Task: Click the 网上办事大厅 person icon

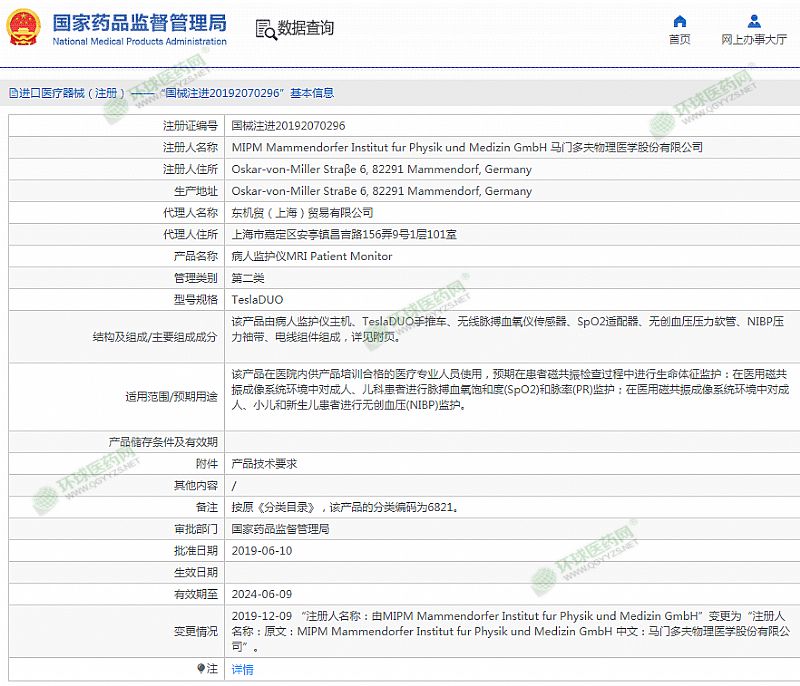Action: (x=753, y=21)
